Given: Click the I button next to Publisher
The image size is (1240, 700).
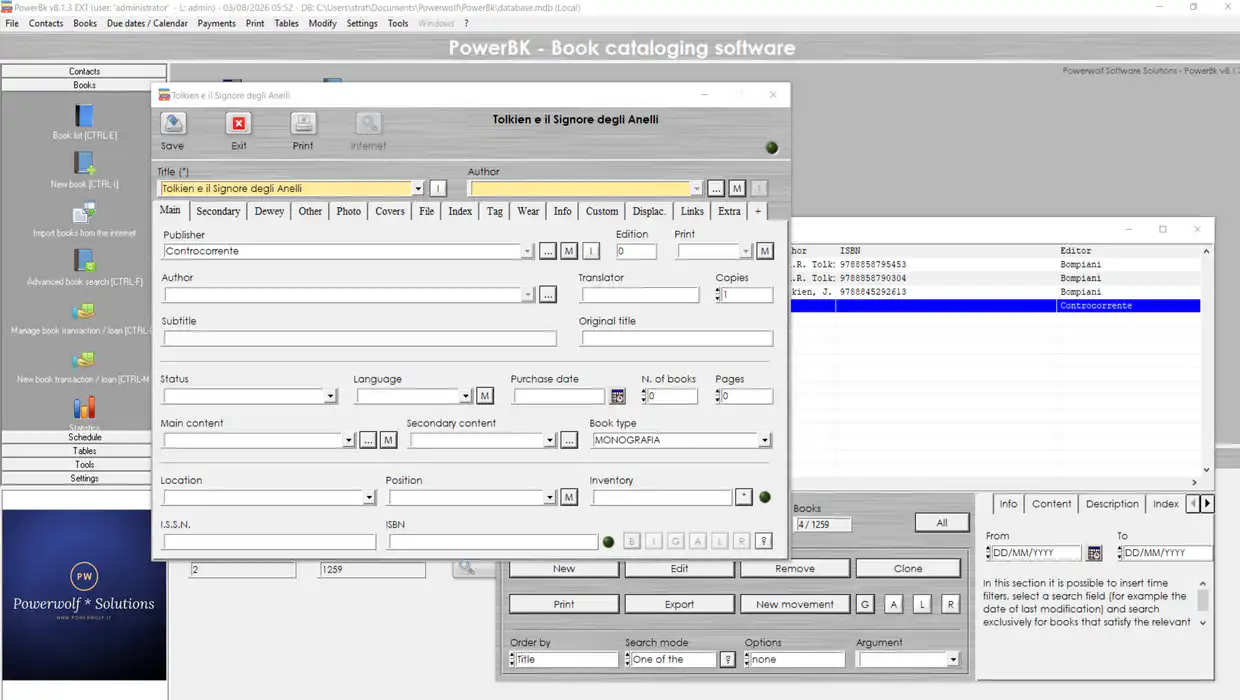Looking at the screenshot, I should (x=591, y=251).
